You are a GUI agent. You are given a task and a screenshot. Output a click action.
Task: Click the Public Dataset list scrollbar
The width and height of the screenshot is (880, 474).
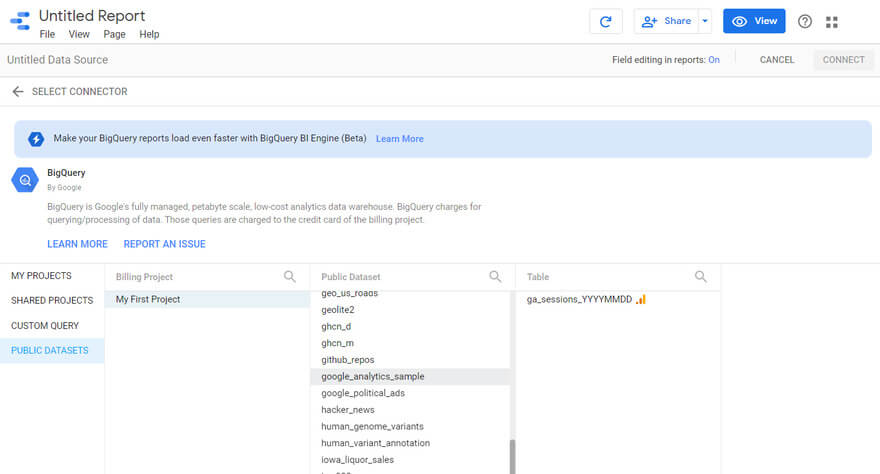tap(513, 456)
